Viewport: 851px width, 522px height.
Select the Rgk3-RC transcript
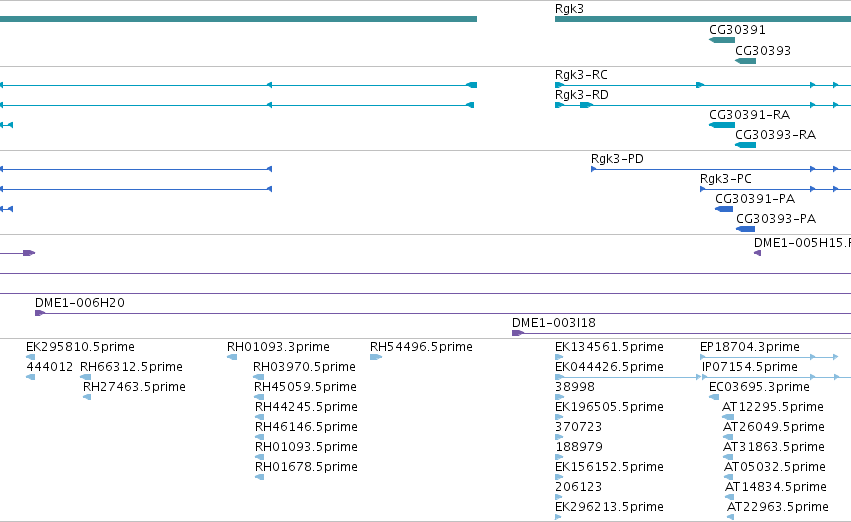point(703,85)
